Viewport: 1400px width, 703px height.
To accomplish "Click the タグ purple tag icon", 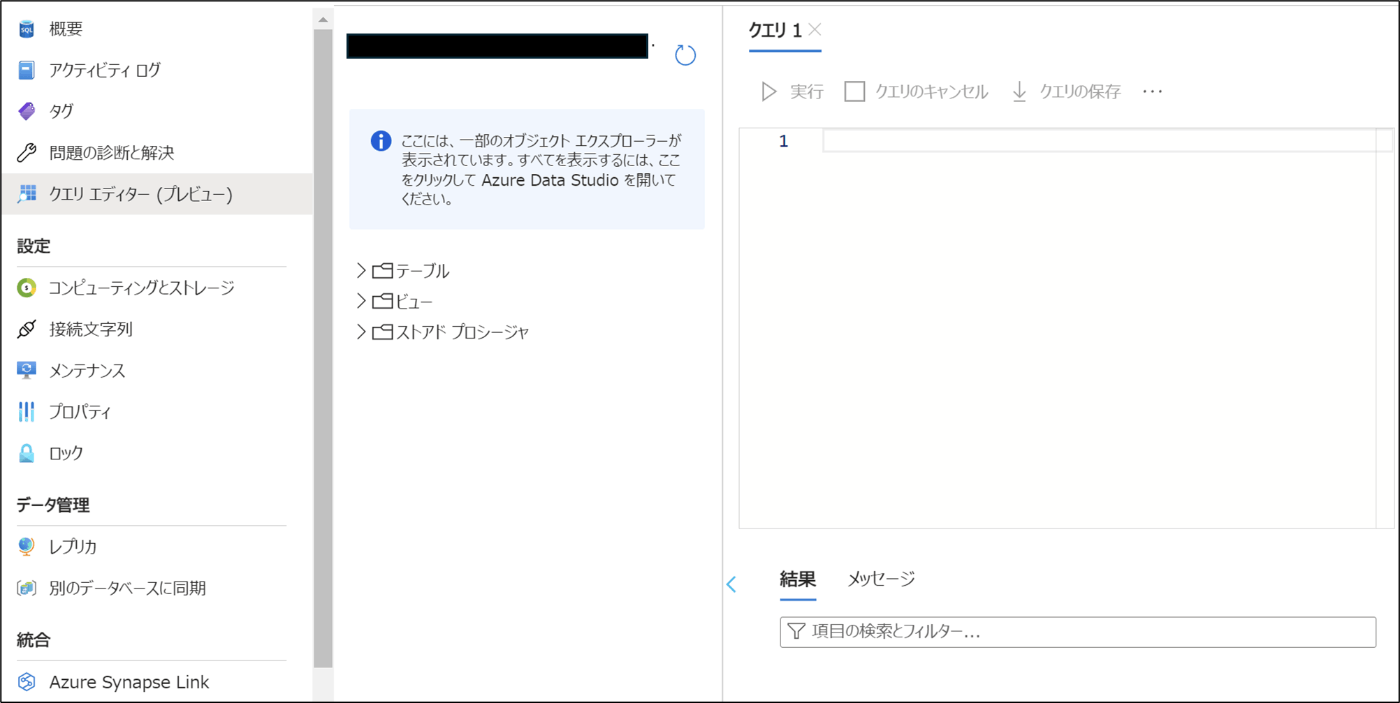I will click(27, 111).
